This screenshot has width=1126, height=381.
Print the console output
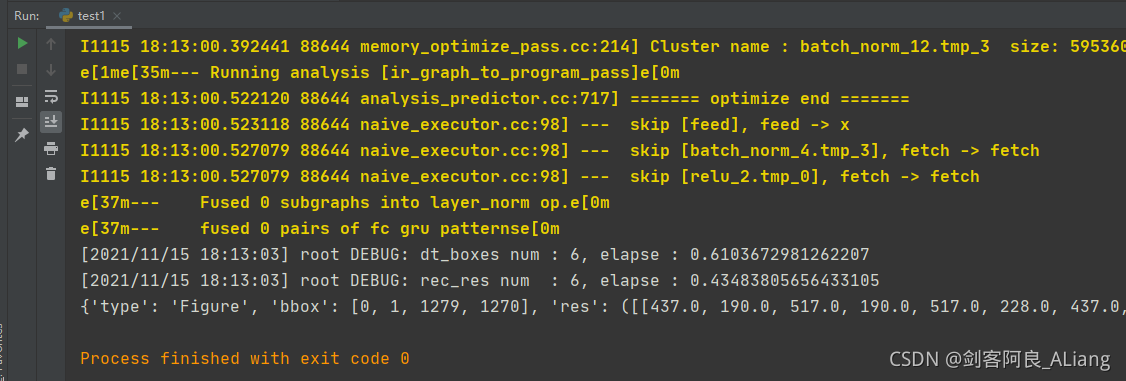click(50, 148)
